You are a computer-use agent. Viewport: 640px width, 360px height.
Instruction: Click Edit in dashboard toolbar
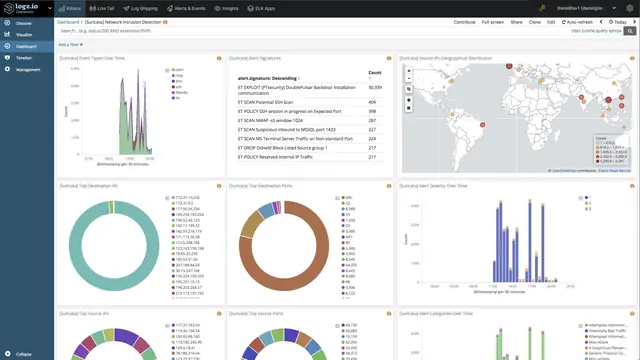551,22
